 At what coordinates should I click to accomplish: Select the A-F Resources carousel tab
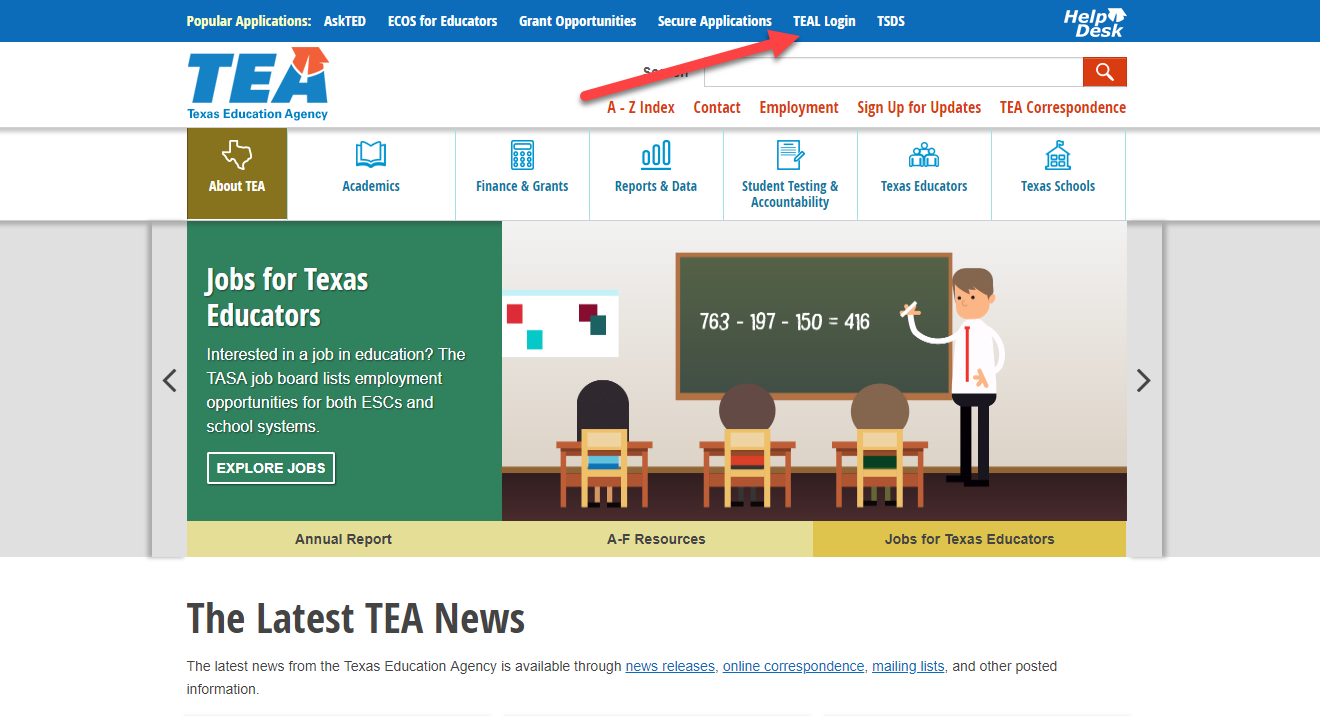coord(657,538)
